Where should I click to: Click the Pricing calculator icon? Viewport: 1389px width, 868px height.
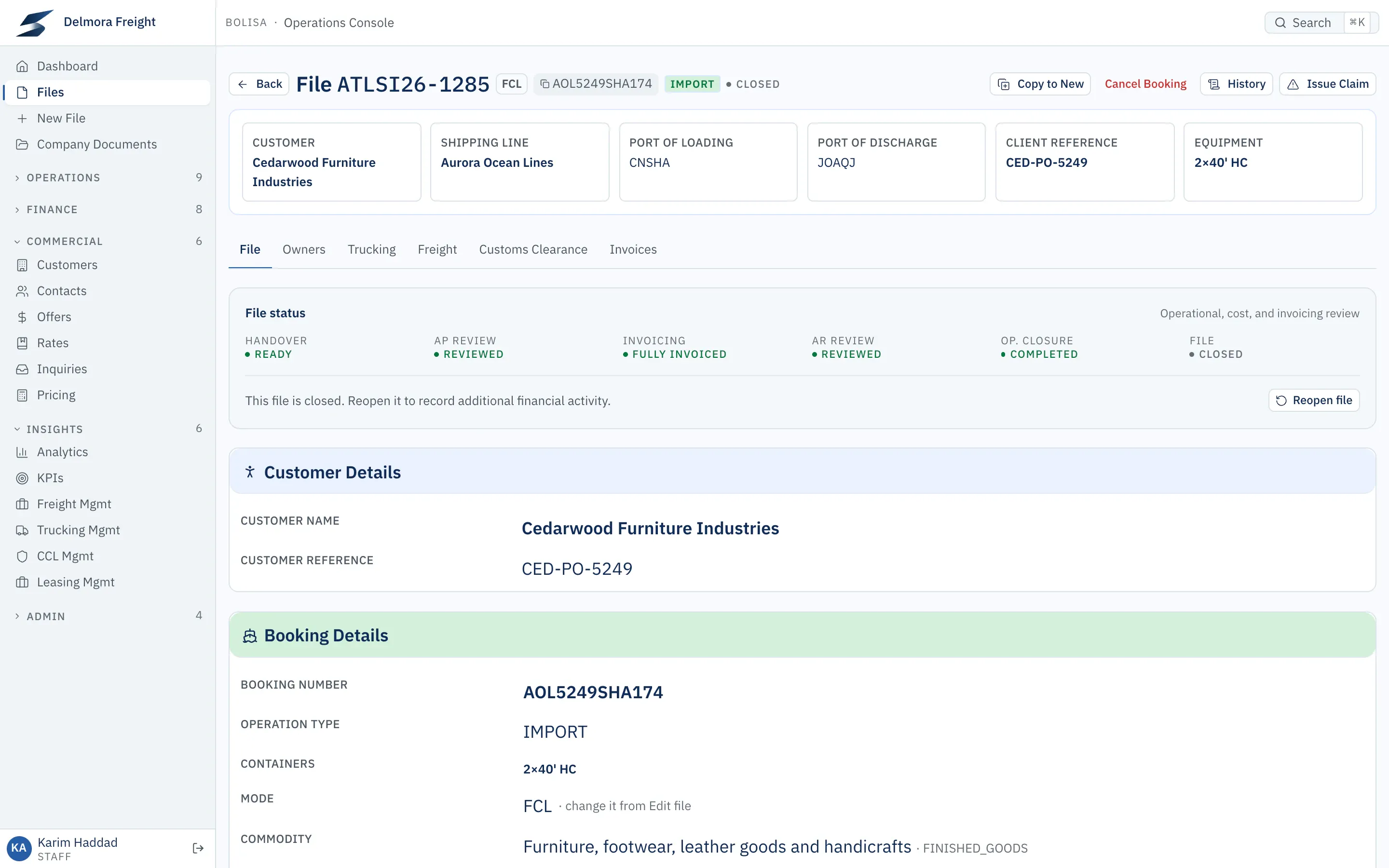(22, 395)
